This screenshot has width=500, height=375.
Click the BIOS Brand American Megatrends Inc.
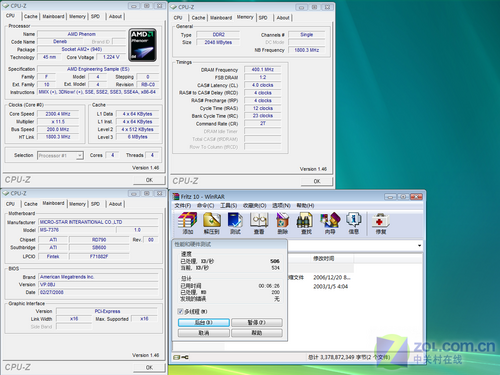[x=98, y=277]
